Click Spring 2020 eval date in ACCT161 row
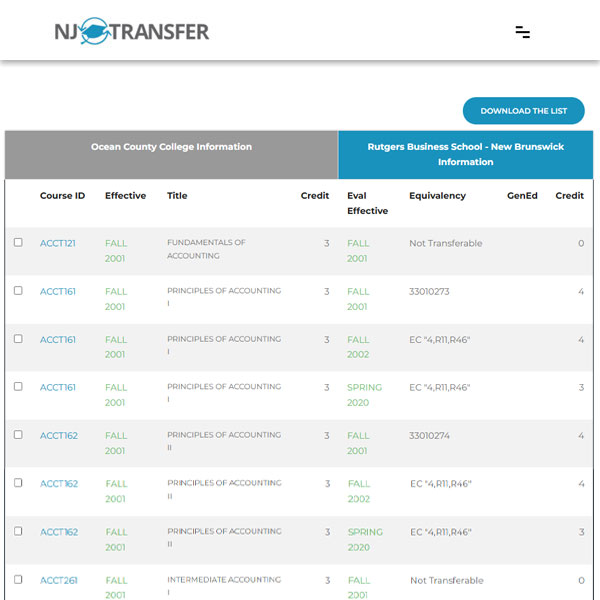Image resolution: width=600 pixels, height=600 pixels. click(x=364, y=395)
